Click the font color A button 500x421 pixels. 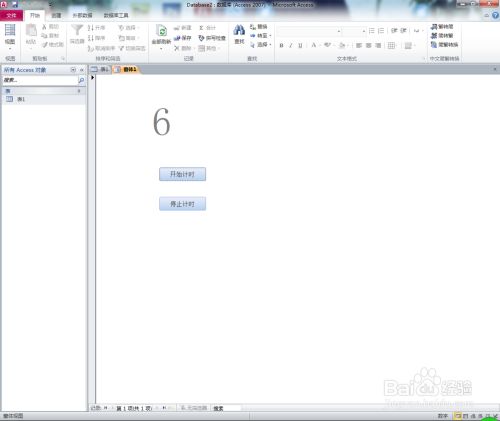(313, 45)
